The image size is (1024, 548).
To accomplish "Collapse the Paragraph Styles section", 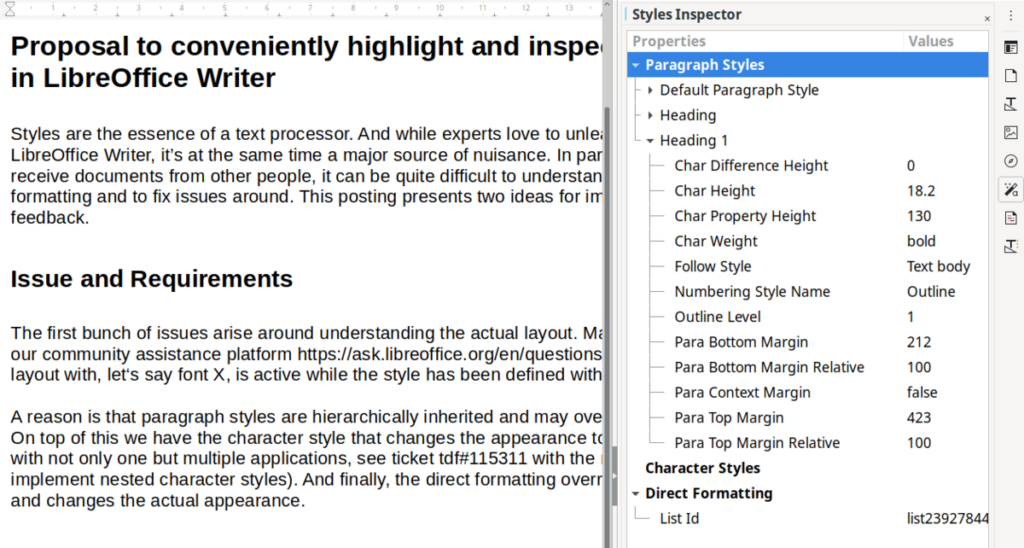I will (635, 65).
